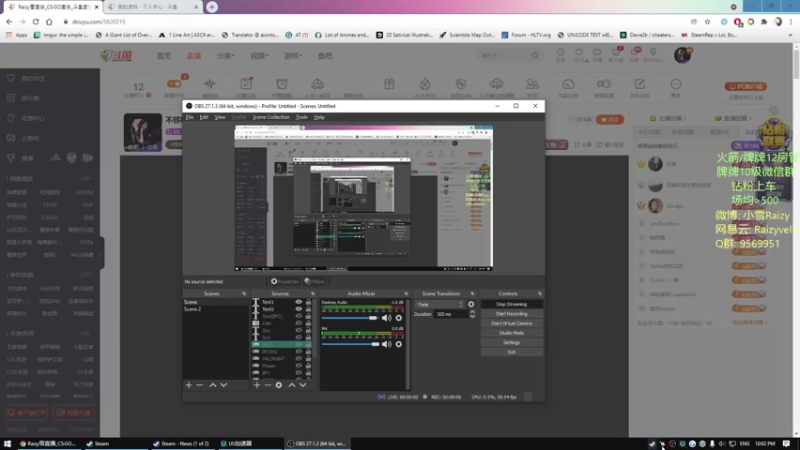This screenshot has height=450, width=800.
Task: Open the gift box icon on Douyu toolbar
Action: click(x=389, y=84)
